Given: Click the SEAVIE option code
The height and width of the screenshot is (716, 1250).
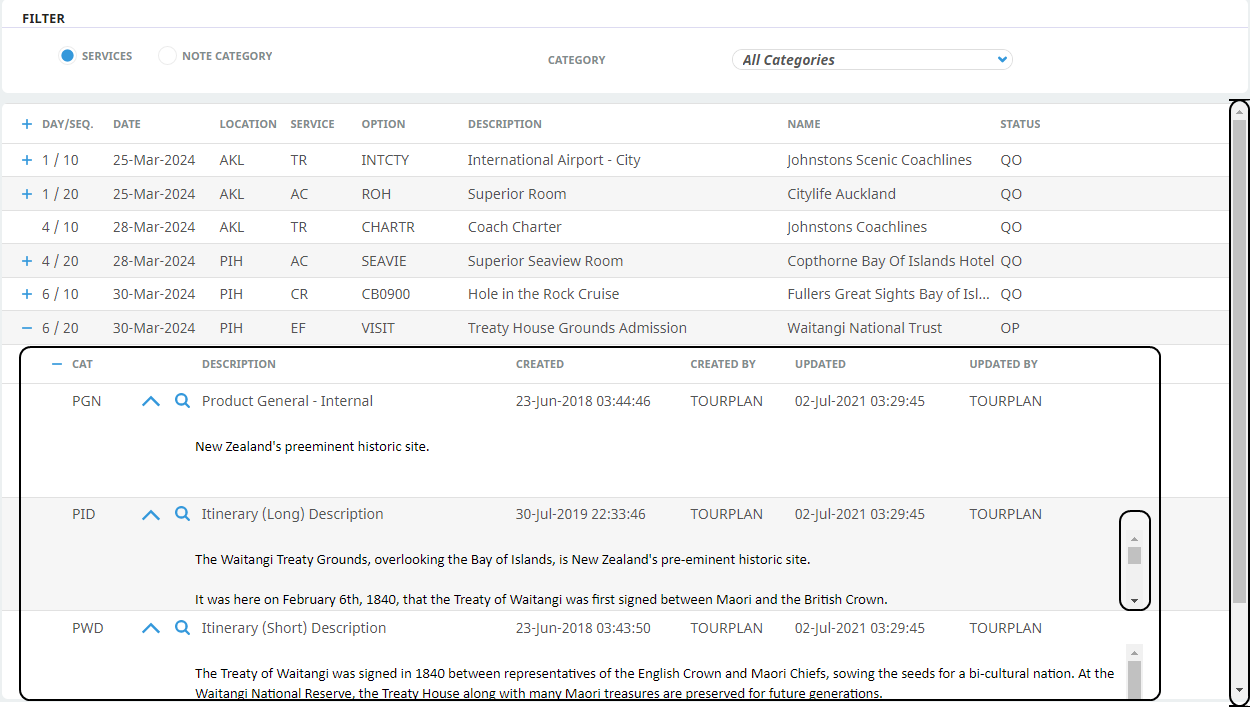Looking at the screenshot, I should [x=385, y=261].
